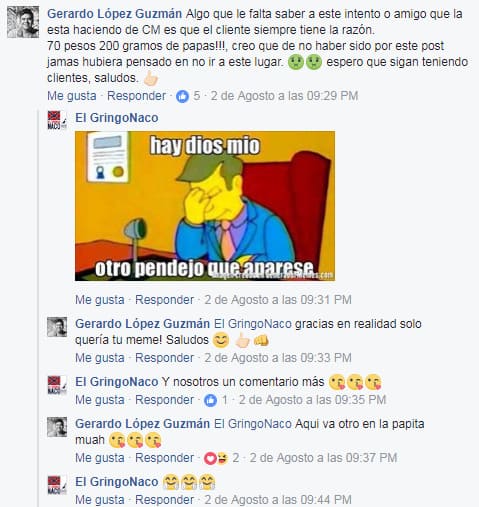Like the meme reply from El GringoNaco
This screenshot has height=507, width=479.
[100, 300]
